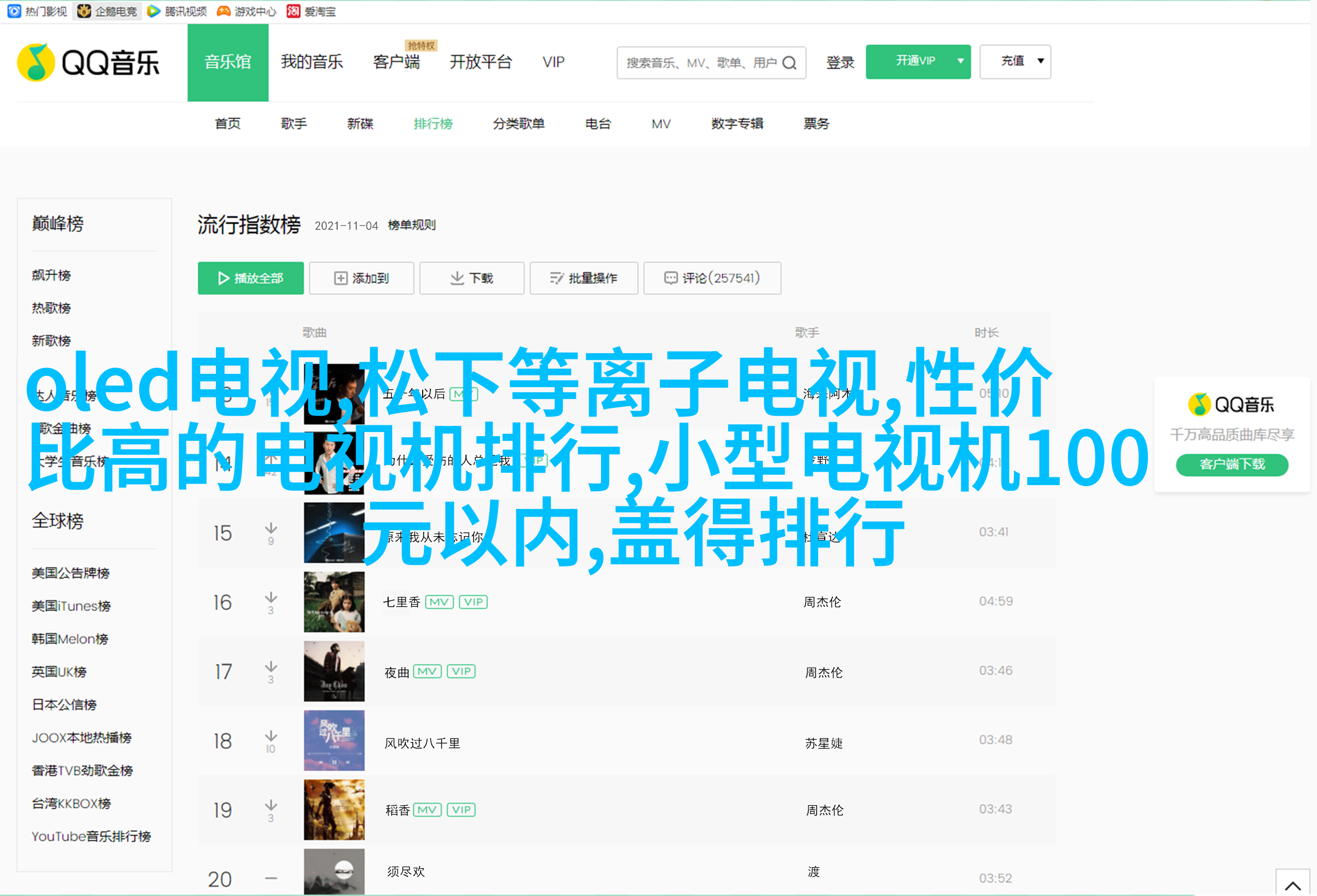This screenshot has height=896, width=1317.
Task: Open the 分类歌单 subtab
Action: [x=519, y=124]
